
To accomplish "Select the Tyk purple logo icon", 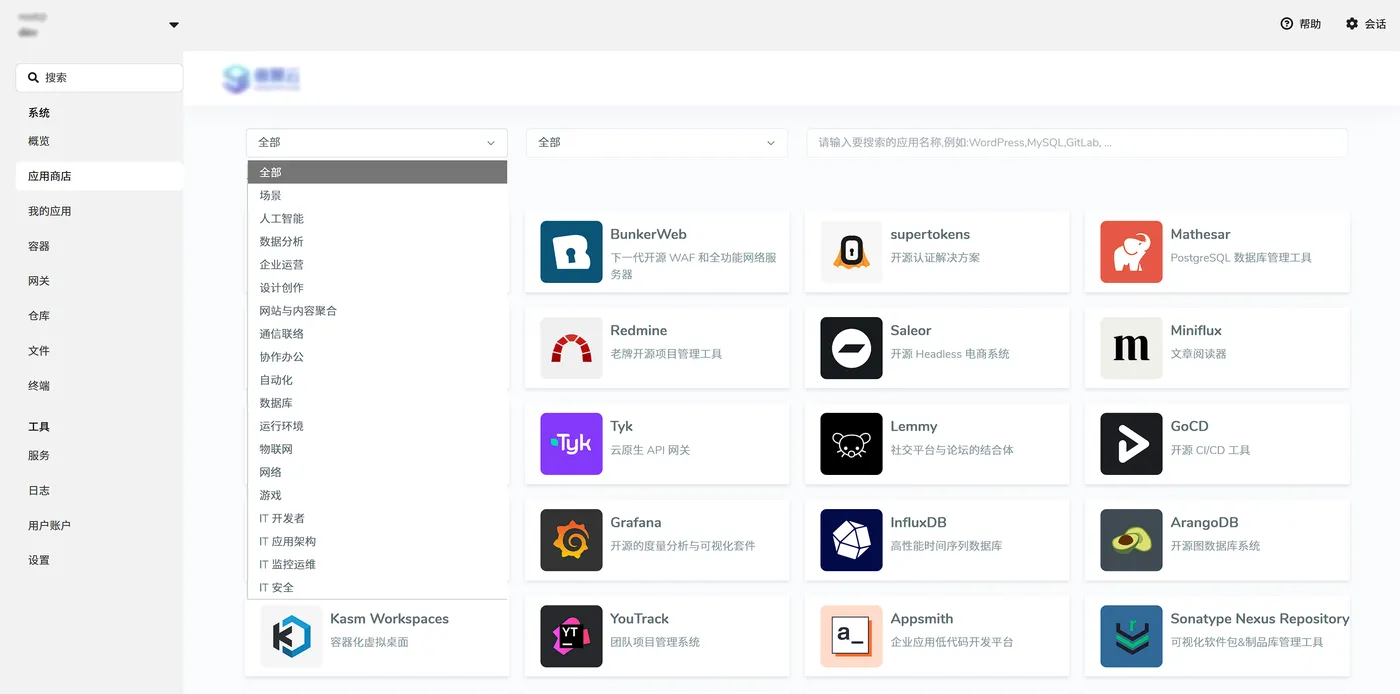I will [571, 444].
